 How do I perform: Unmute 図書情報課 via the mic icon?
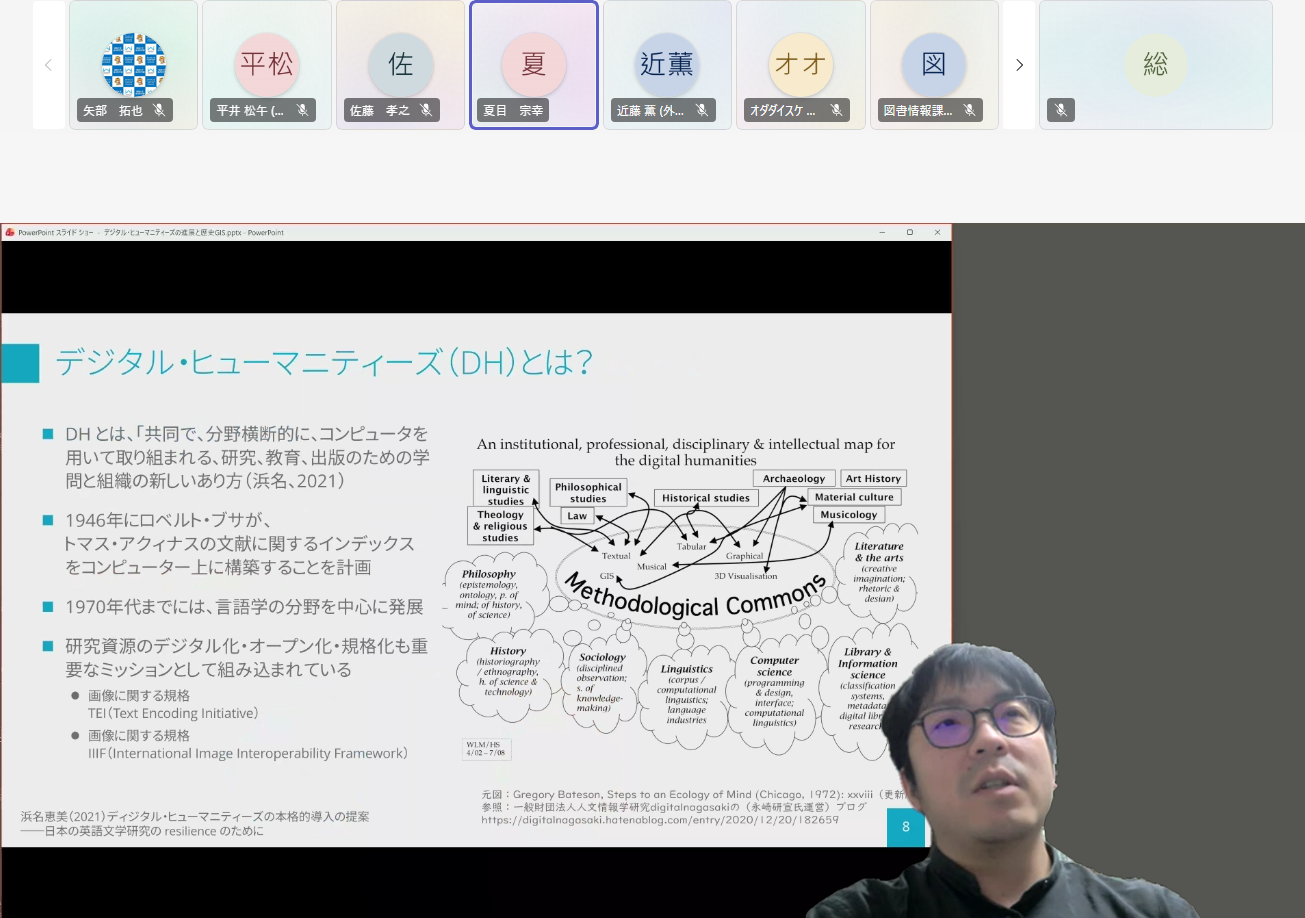[x=969, y=110]
